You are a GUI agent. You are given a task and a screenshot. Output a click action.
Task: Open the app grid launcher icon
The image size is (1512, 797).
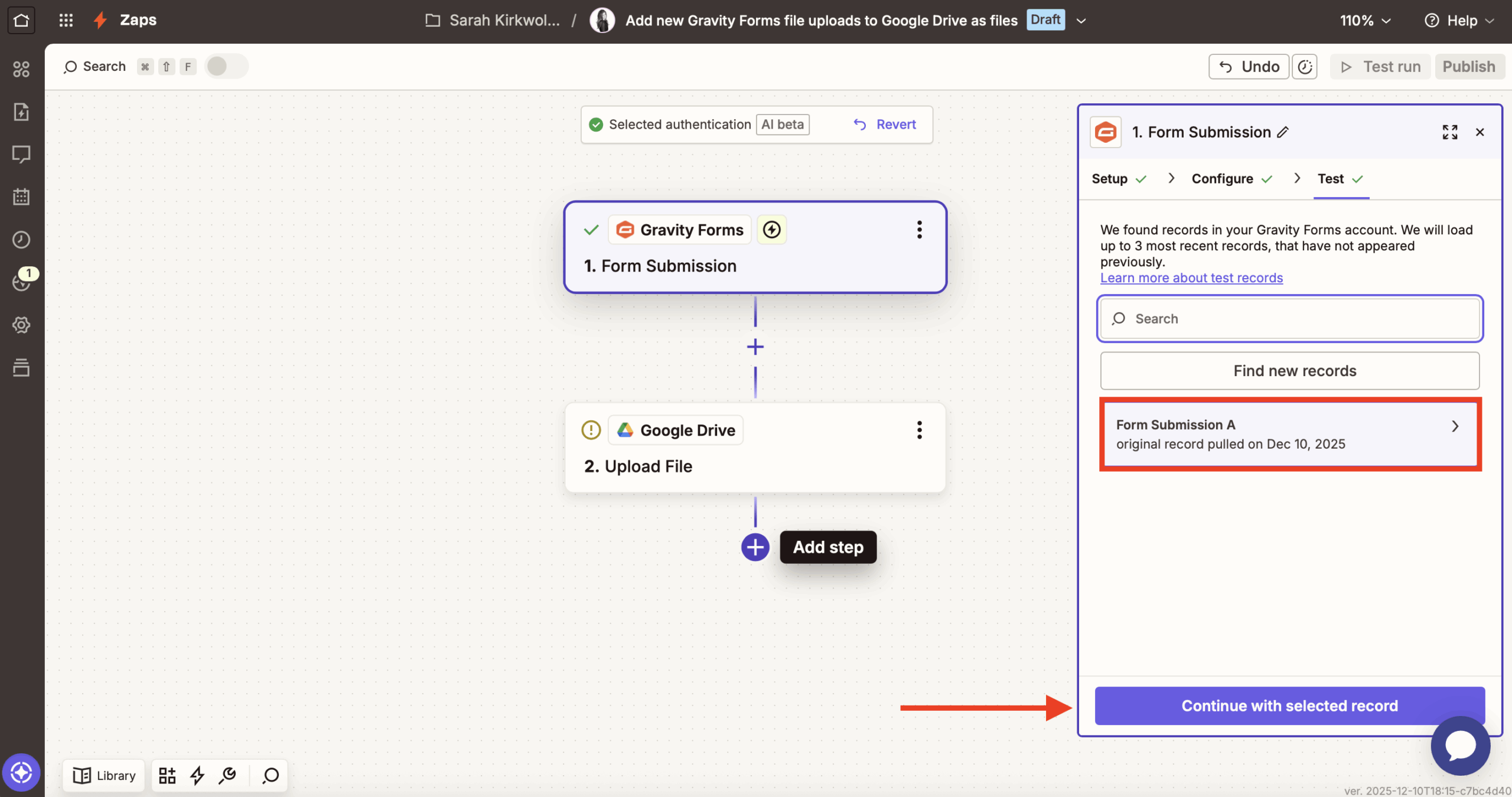66,19
